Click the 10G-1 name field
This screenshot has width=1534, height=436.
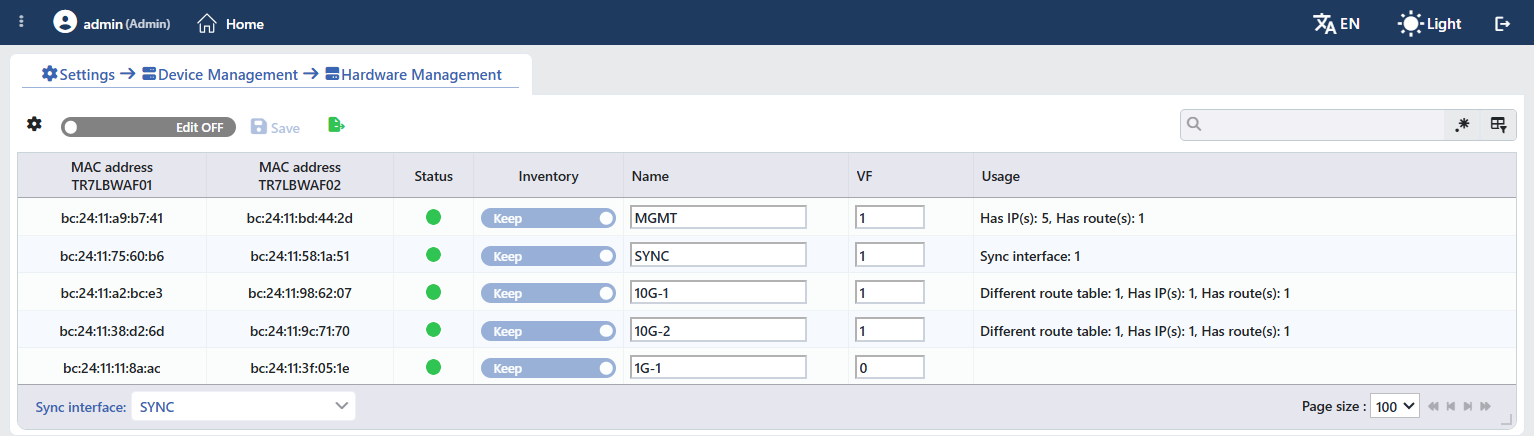point(719,293)
